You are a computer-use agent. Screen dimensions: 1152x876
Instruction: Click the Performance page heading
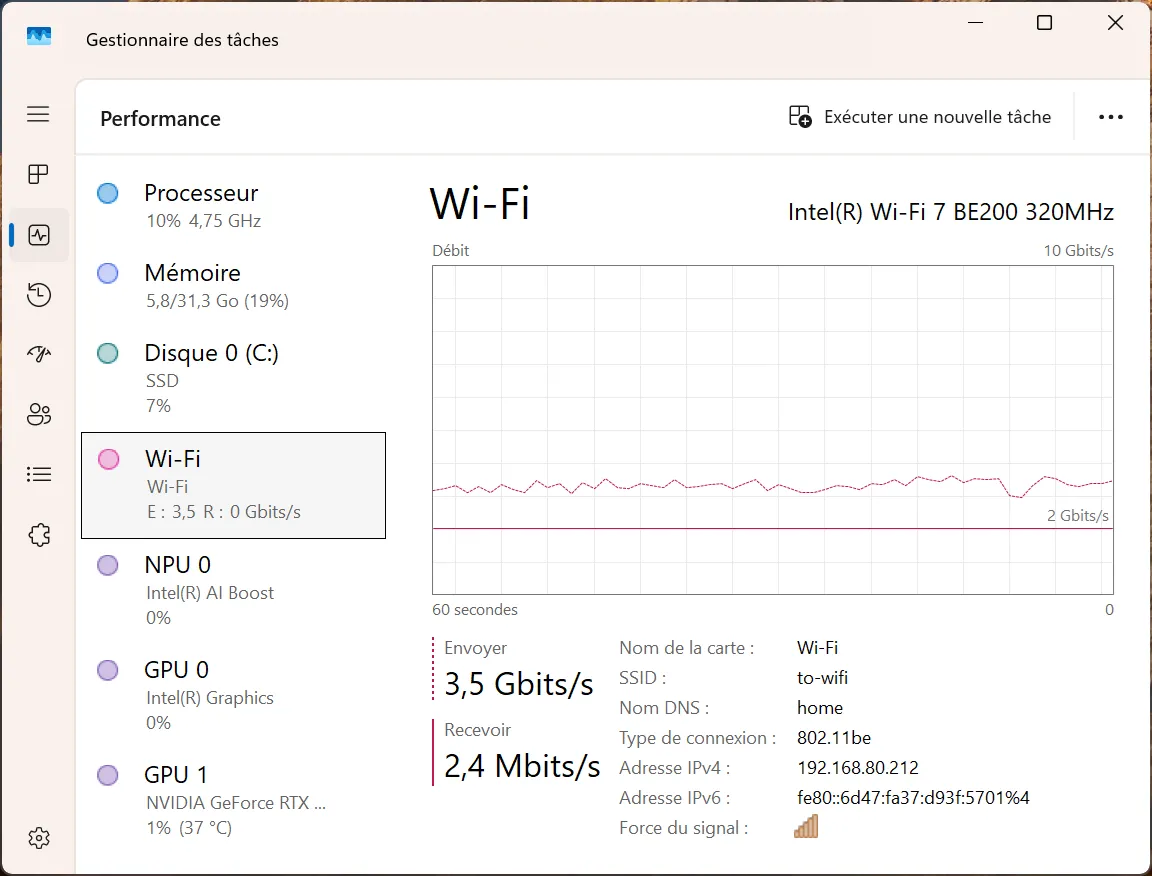coord(160,118)
